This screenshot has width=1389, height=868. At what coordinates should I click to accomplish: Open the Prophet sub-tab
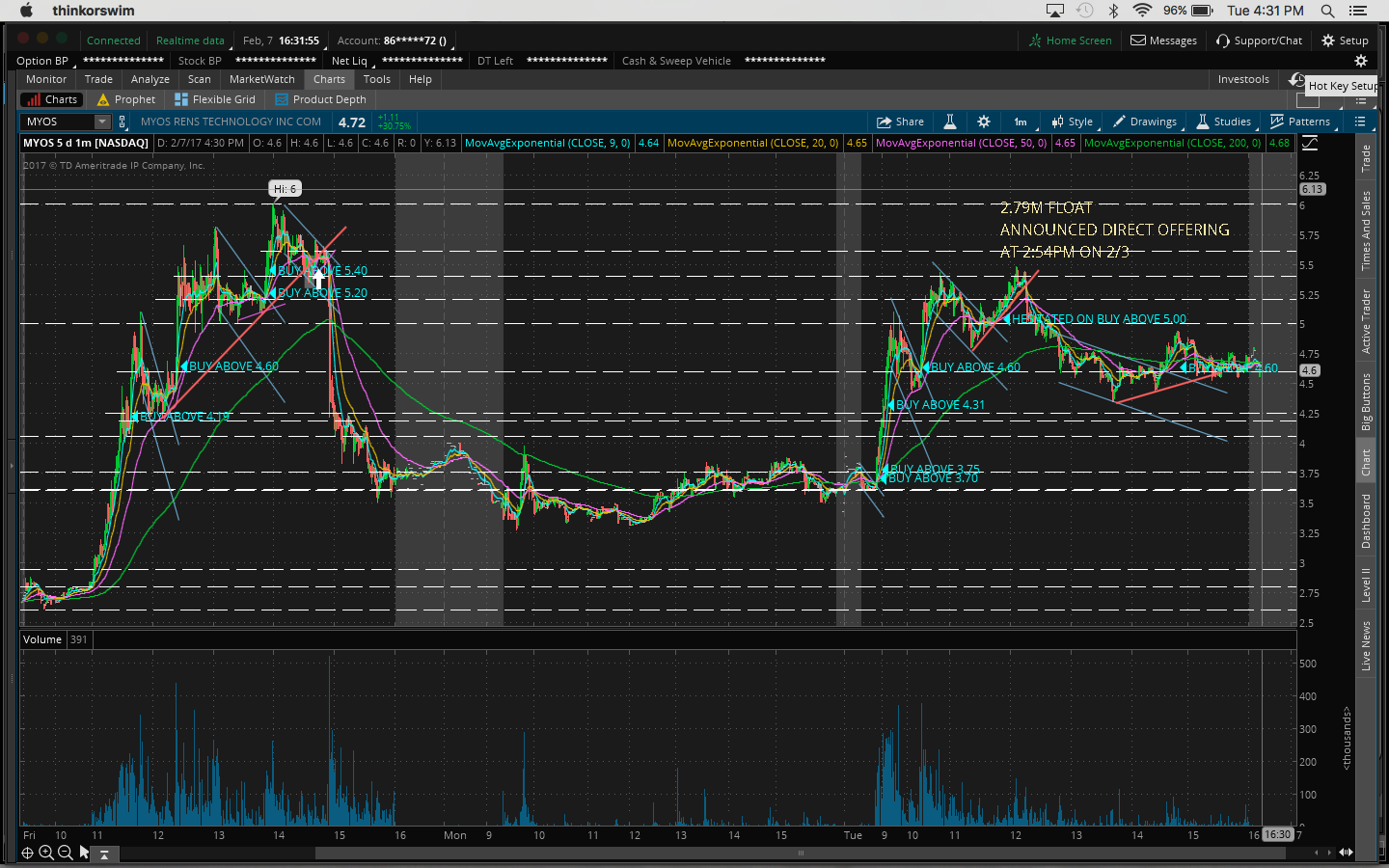point(126,99)
